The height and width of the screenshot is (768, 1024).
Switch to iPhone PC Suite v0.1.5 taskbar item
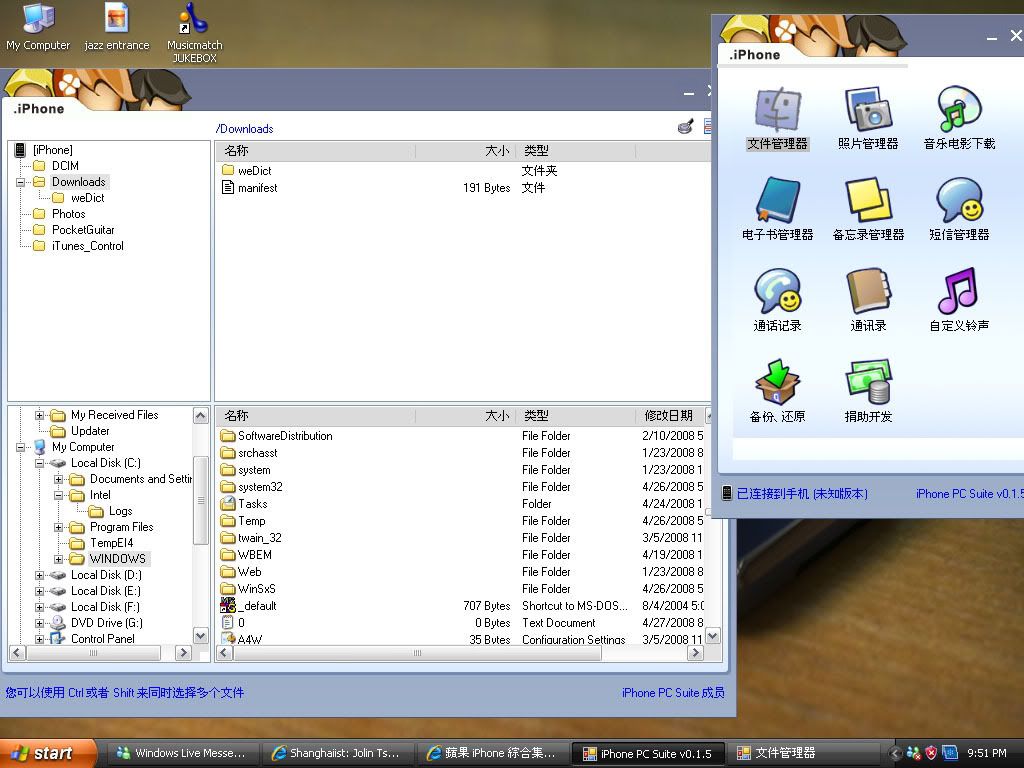click(648, 753)
